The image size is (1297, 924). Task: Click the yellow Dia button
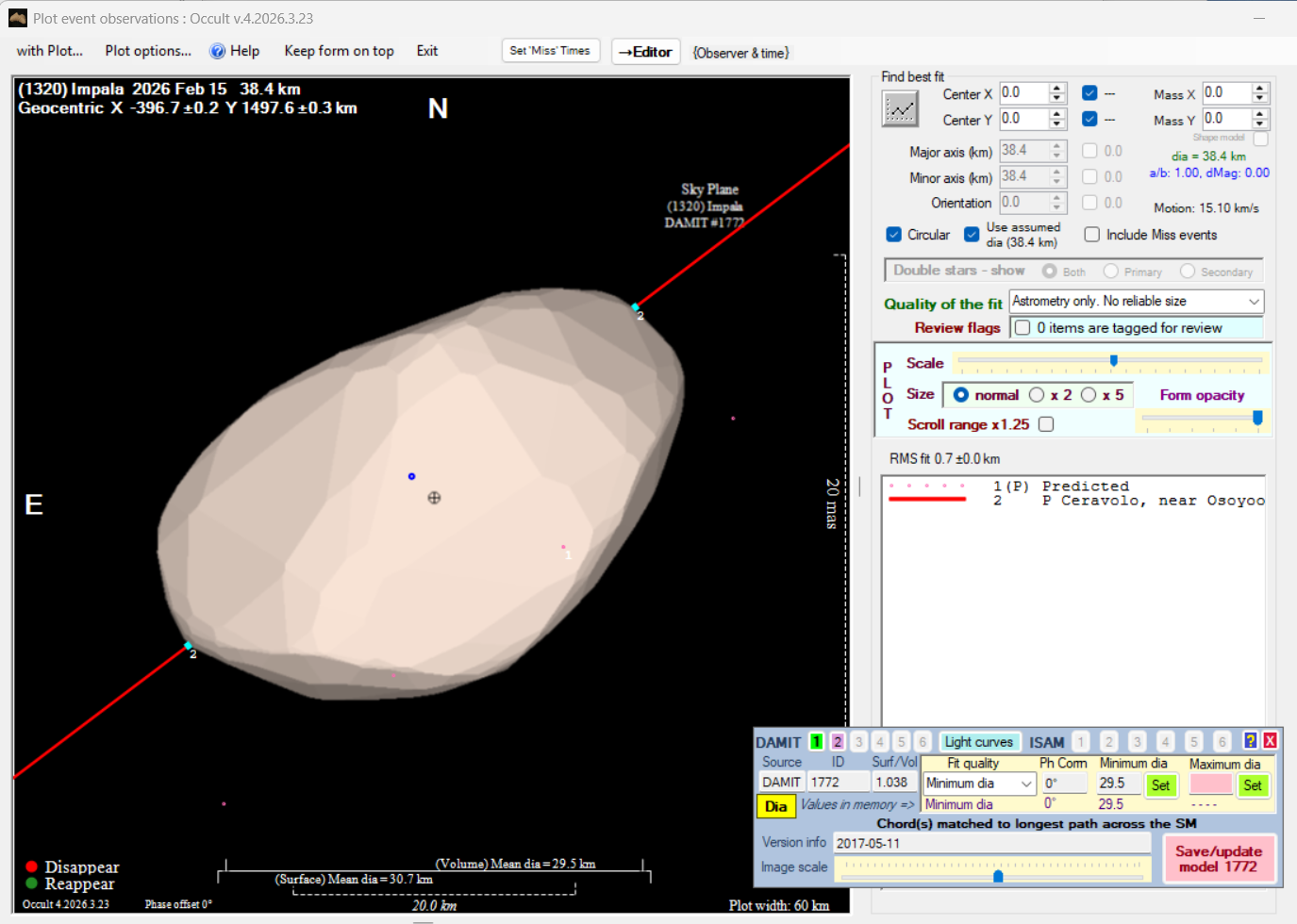(775, 806)
